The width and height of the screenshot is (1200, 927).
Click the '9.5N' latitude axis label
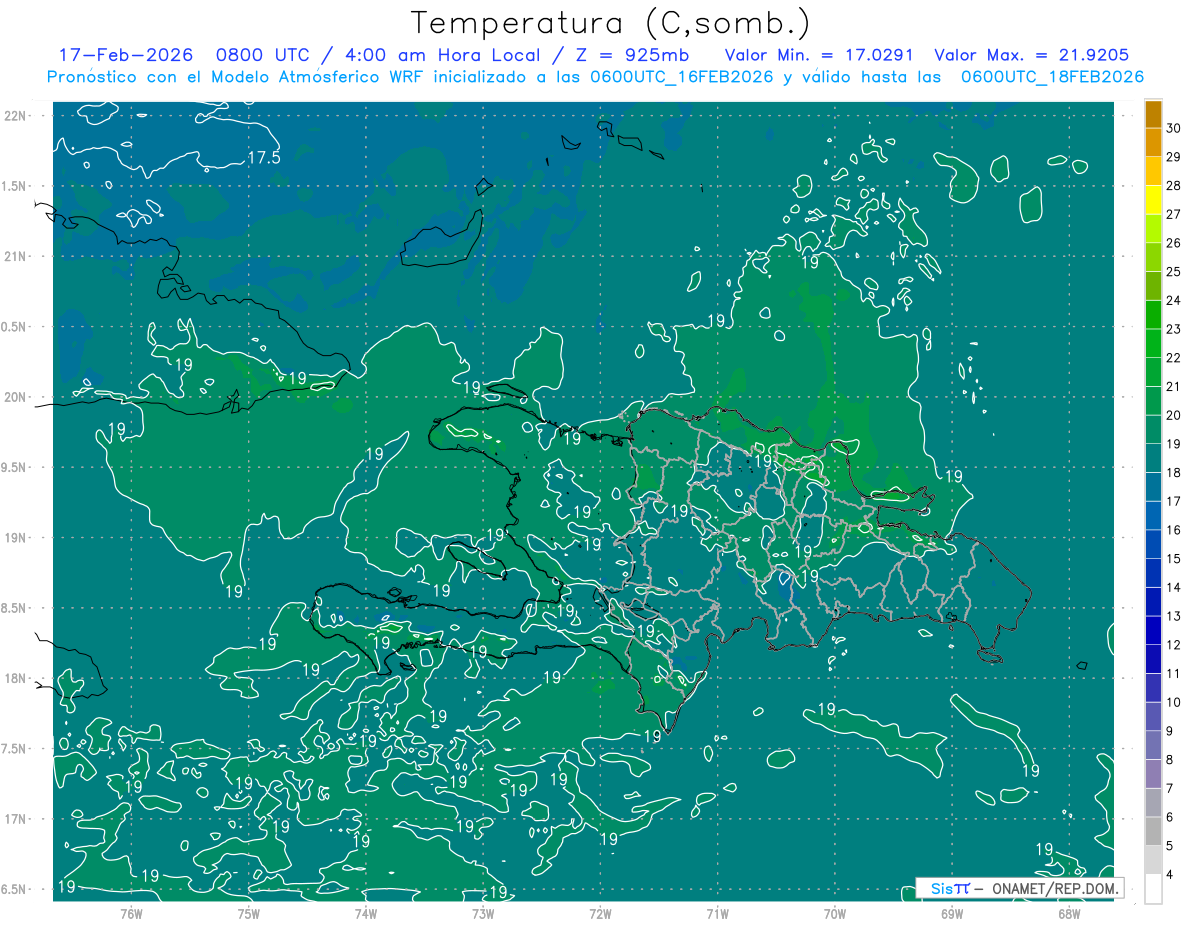pyautogui.click(x=15, y=467)
